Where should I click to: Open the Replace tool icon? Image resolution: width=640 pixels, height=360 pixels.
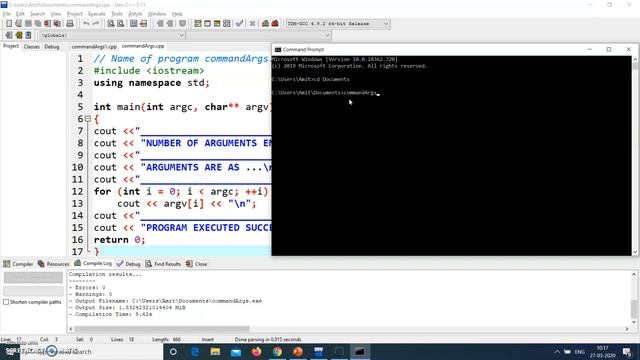click(x=120, y=24)
